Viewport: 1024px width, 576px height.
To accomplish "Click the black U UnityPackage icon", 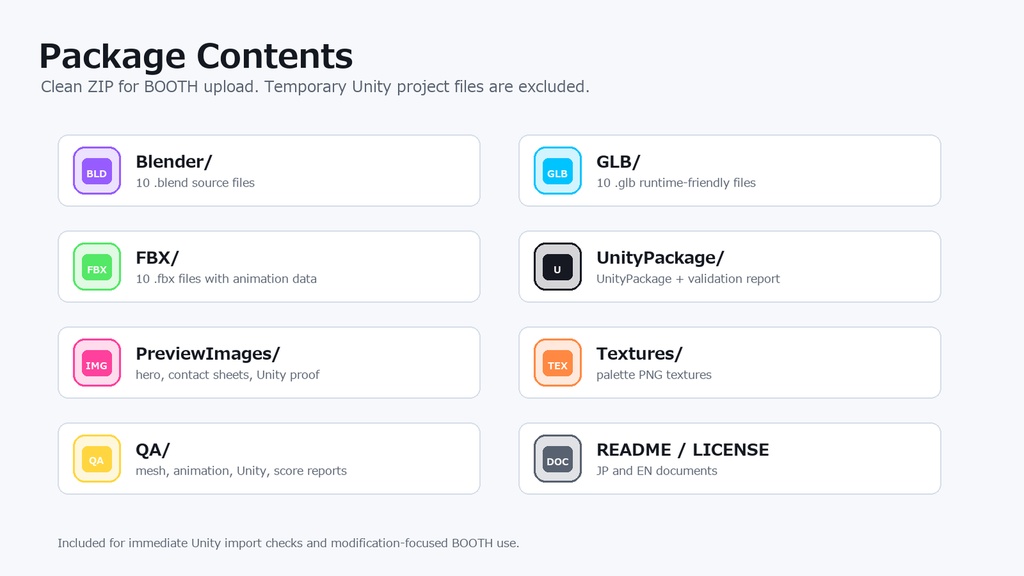I will [x=557, y=266].
